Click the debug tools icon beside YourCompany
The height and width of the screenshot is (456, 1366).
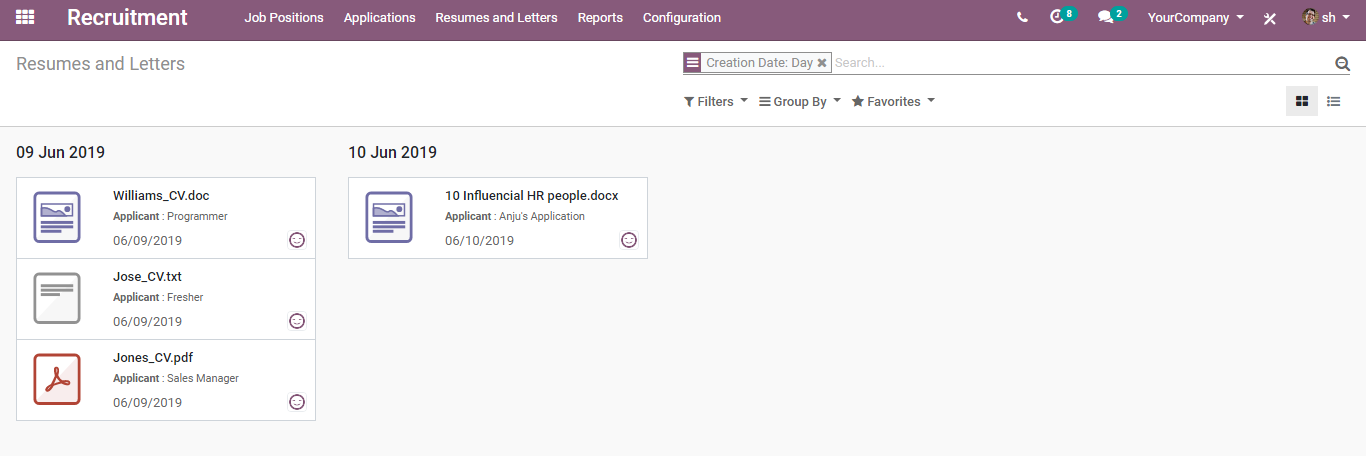pyautogui.click(x=1270, y=18)
